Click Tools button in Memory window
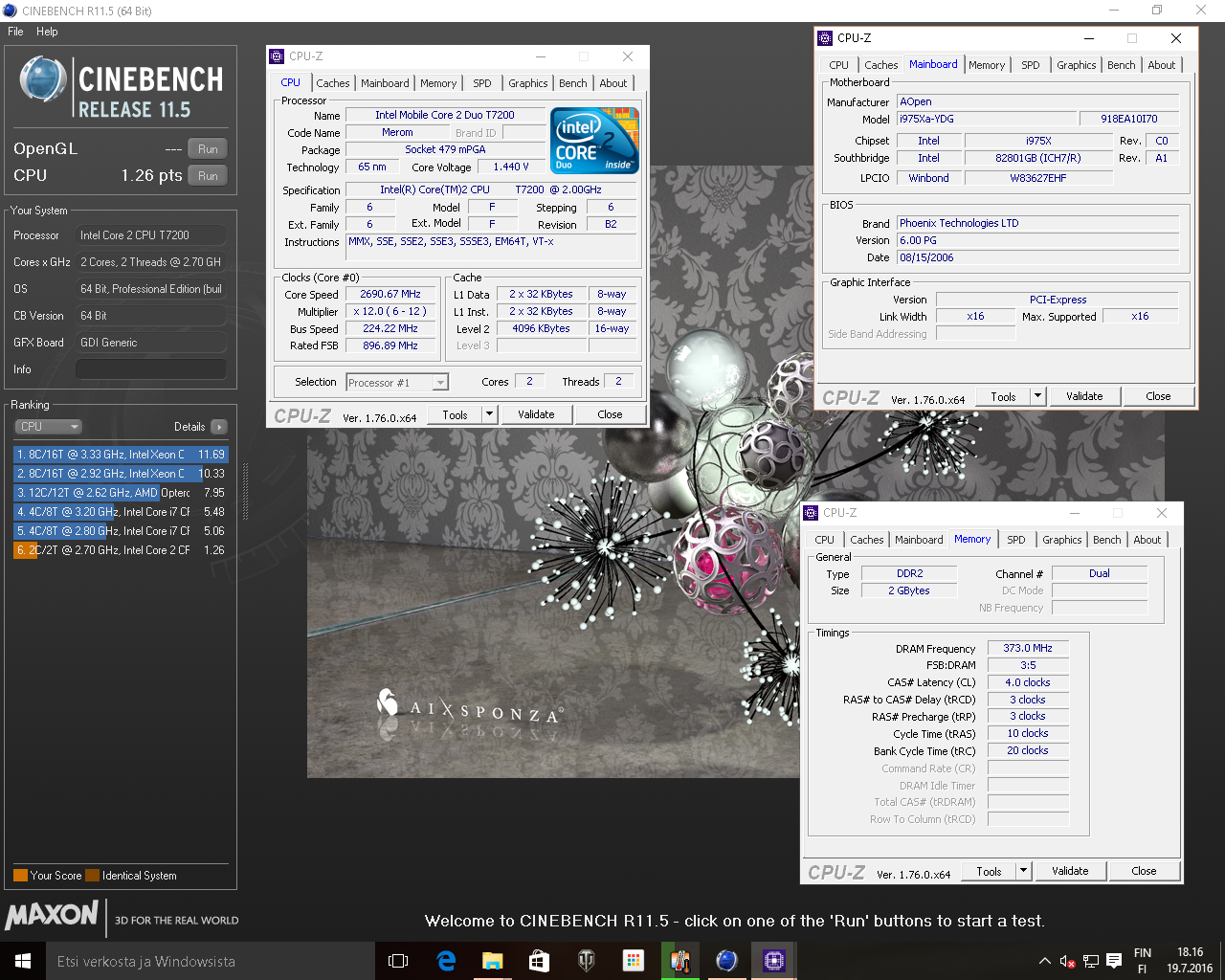Viewport: 1225px width, 980px height. pos(989,871)
